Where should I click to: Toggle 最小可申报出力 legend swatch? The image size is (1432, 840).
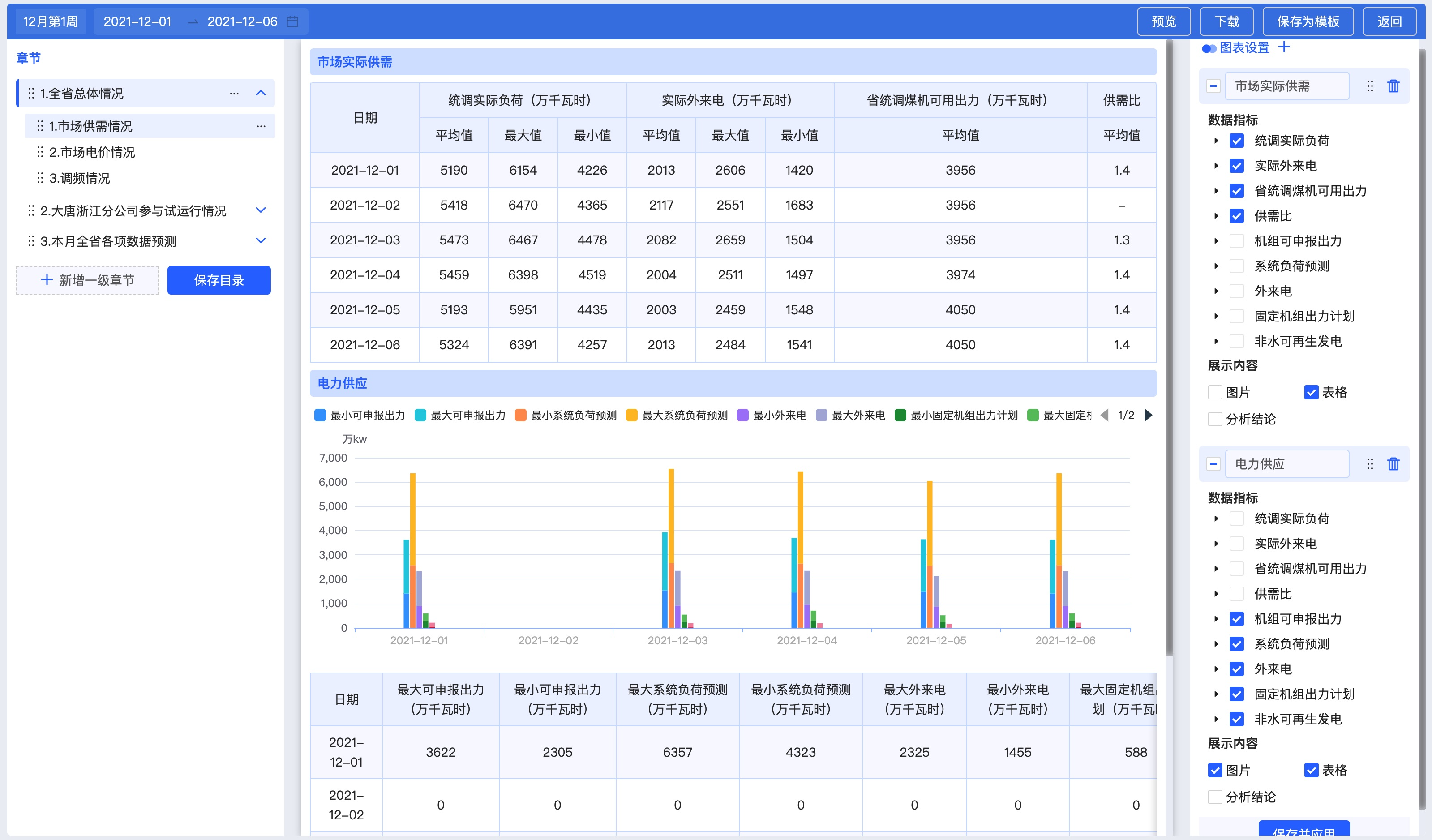tap(320, 415)
